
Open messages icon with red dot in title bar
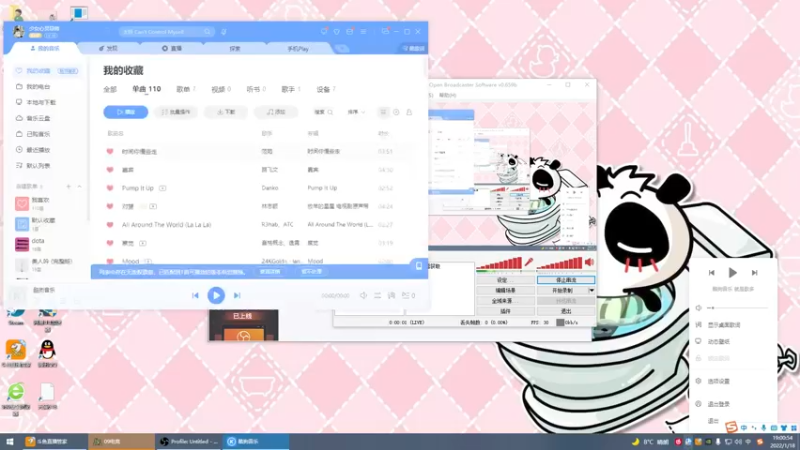click(324, 31)
